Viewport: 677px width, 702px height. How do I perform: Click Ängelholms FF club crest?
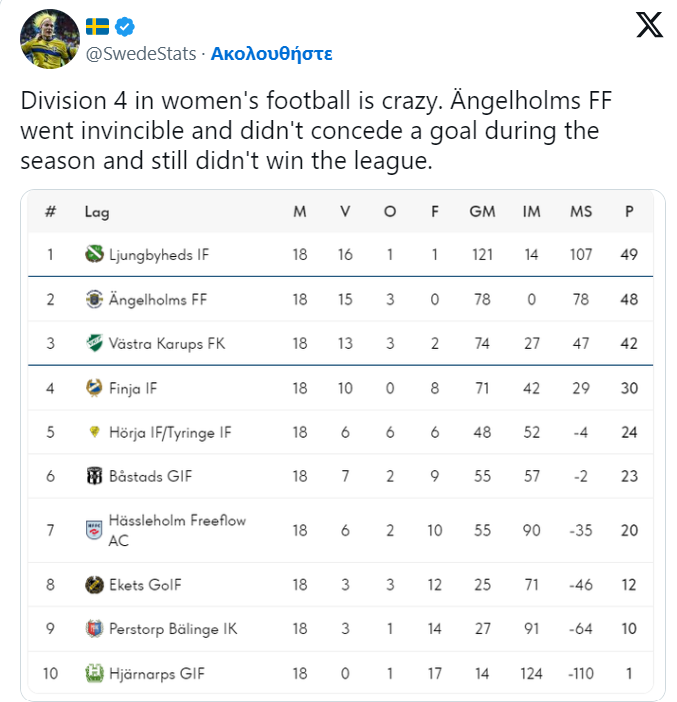pyautogui.click(x=94, y=299)
